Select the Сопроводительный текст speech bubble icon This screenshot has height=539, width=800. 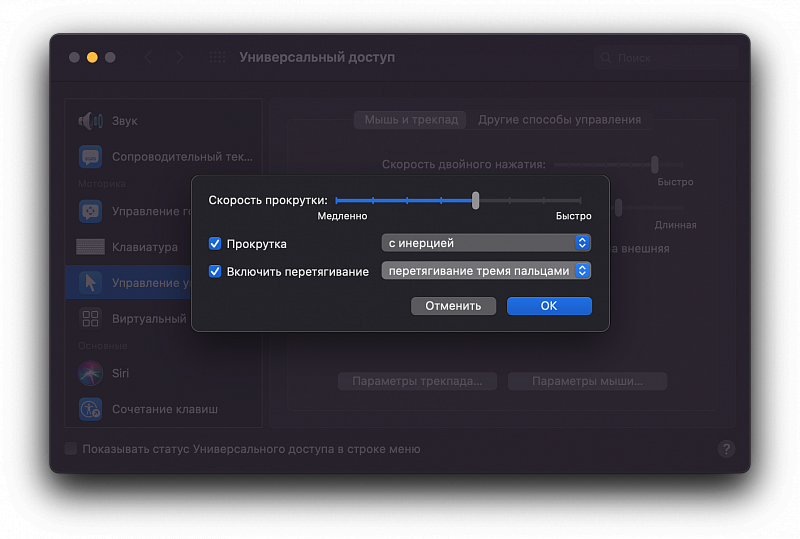tap(91, 157)
